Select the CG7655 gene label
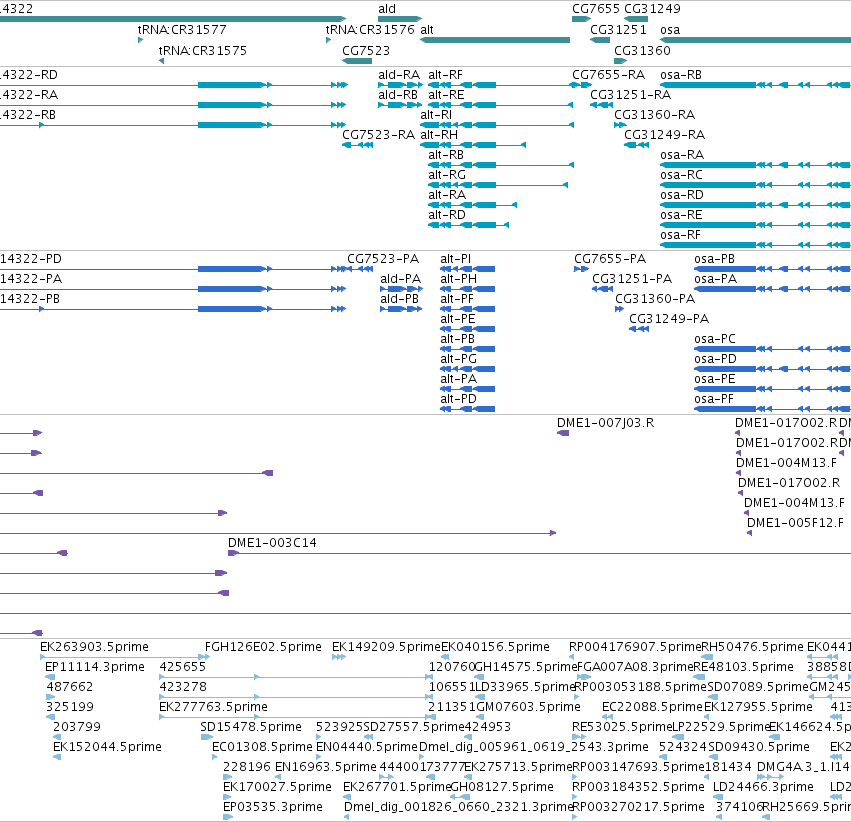The width and height of the screenshot is (851, 822). [596, 9]
